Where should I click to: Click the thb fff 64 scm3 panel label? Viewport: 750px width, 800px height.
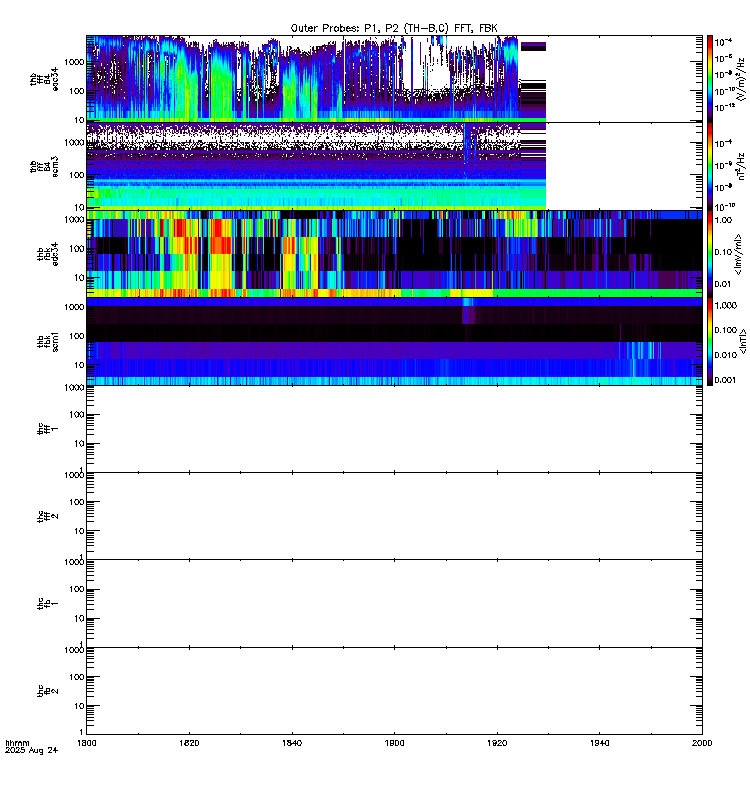point(44,166)
